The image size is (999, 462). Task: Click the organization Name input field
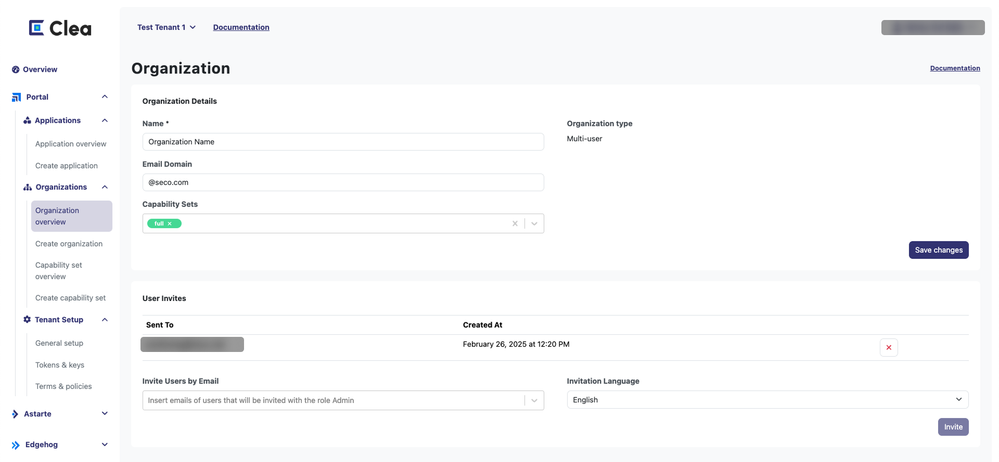pos(343,142)
